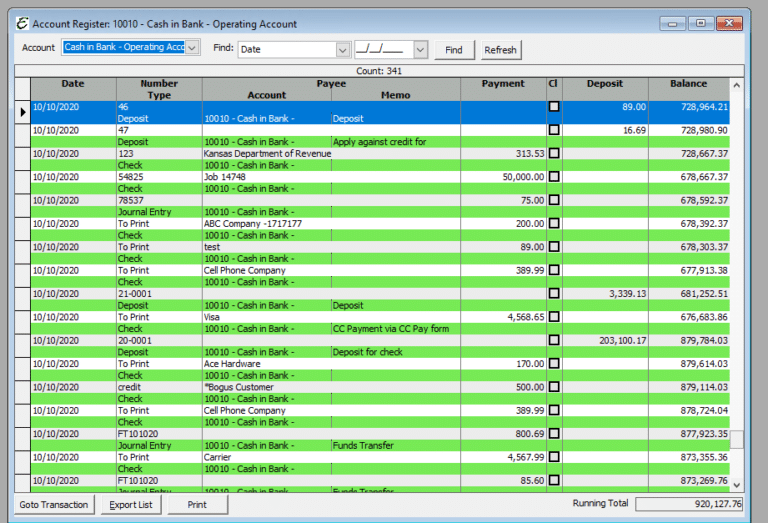Open the Account dropdown list

tap(193, 48)
